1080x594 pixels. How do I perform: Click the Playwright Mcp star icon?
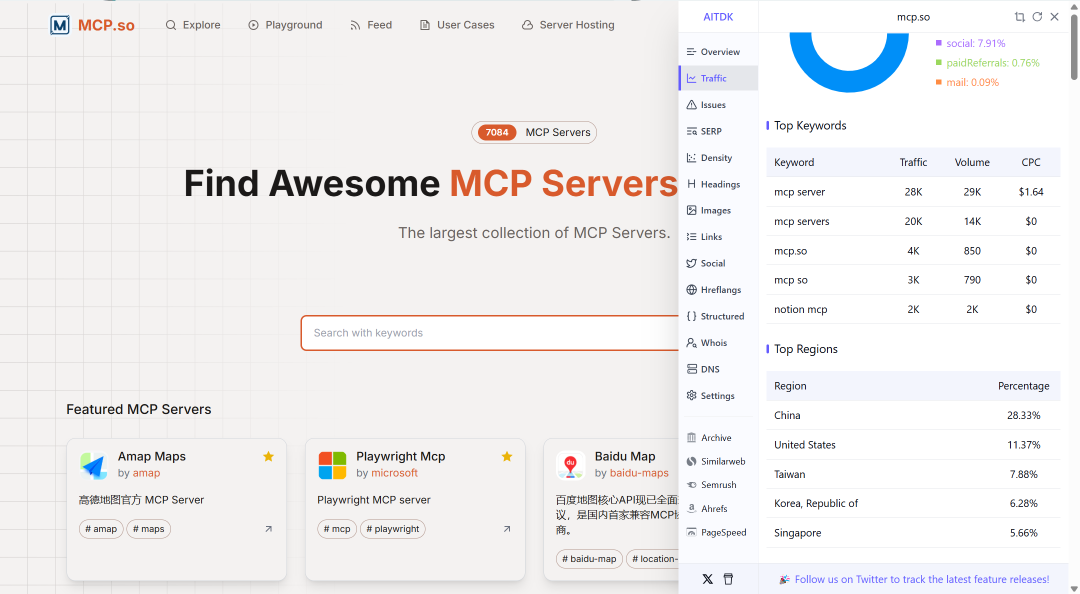point(507,456)
